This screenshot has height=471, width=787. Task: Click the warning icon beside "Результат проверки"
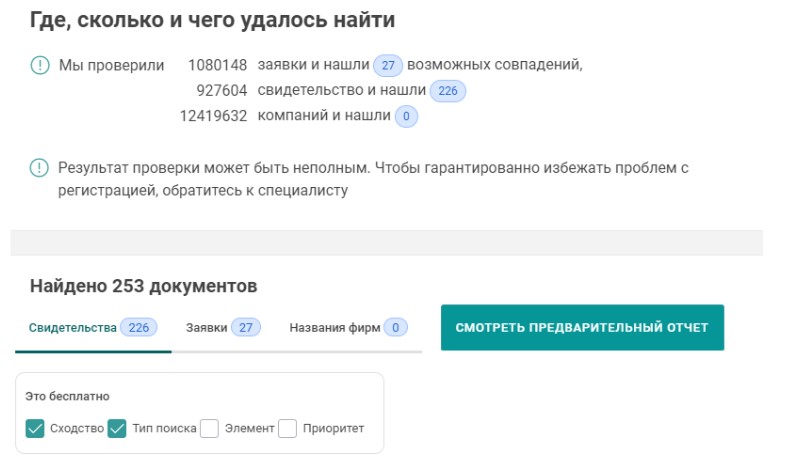(39, 168)
